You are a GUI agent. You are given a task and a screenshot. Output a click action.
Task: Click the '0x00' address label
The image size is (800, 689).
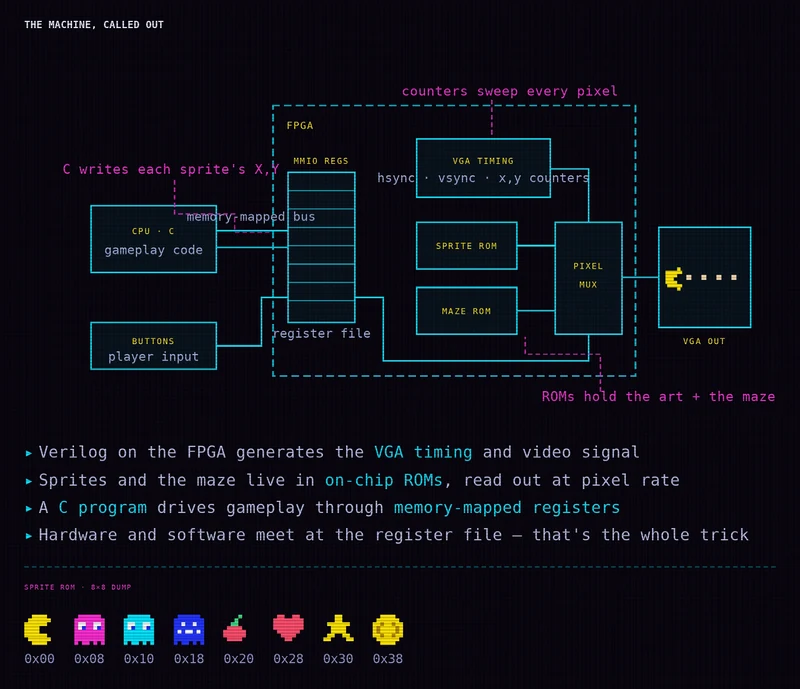[x=39, y=659]
